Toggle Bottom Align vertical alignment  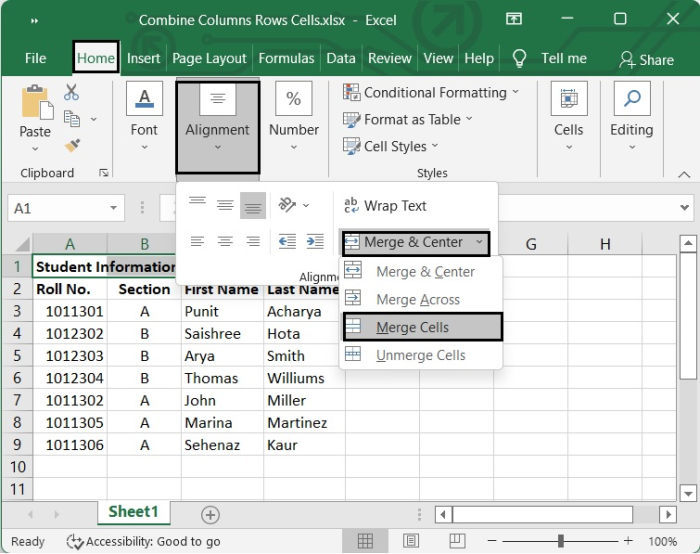tap(253, 205)
